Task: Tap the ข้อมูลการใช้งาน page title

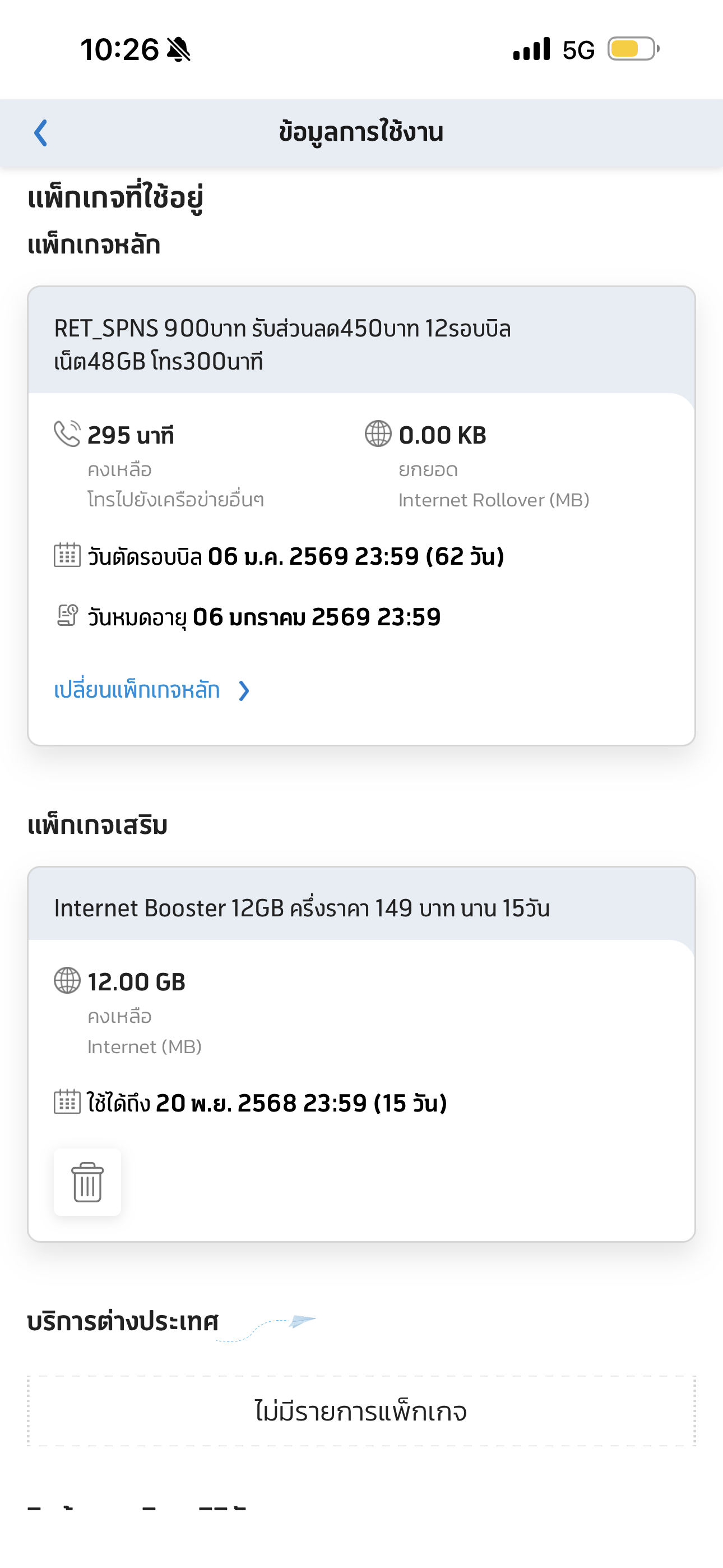Action: [x=361, y=132]
